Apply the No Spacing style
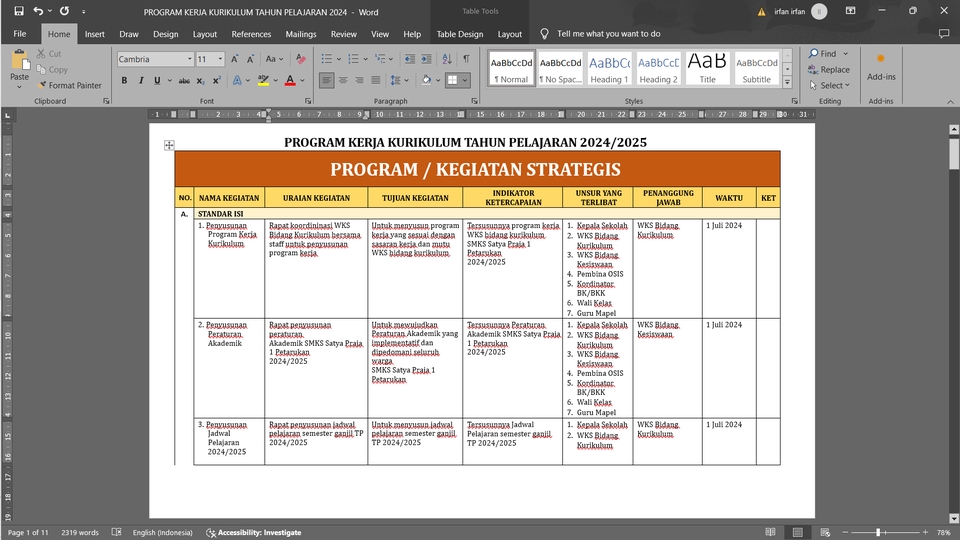The width and height of the screenshot is (960, 540). pyautogui.click(x=560, y=68)
